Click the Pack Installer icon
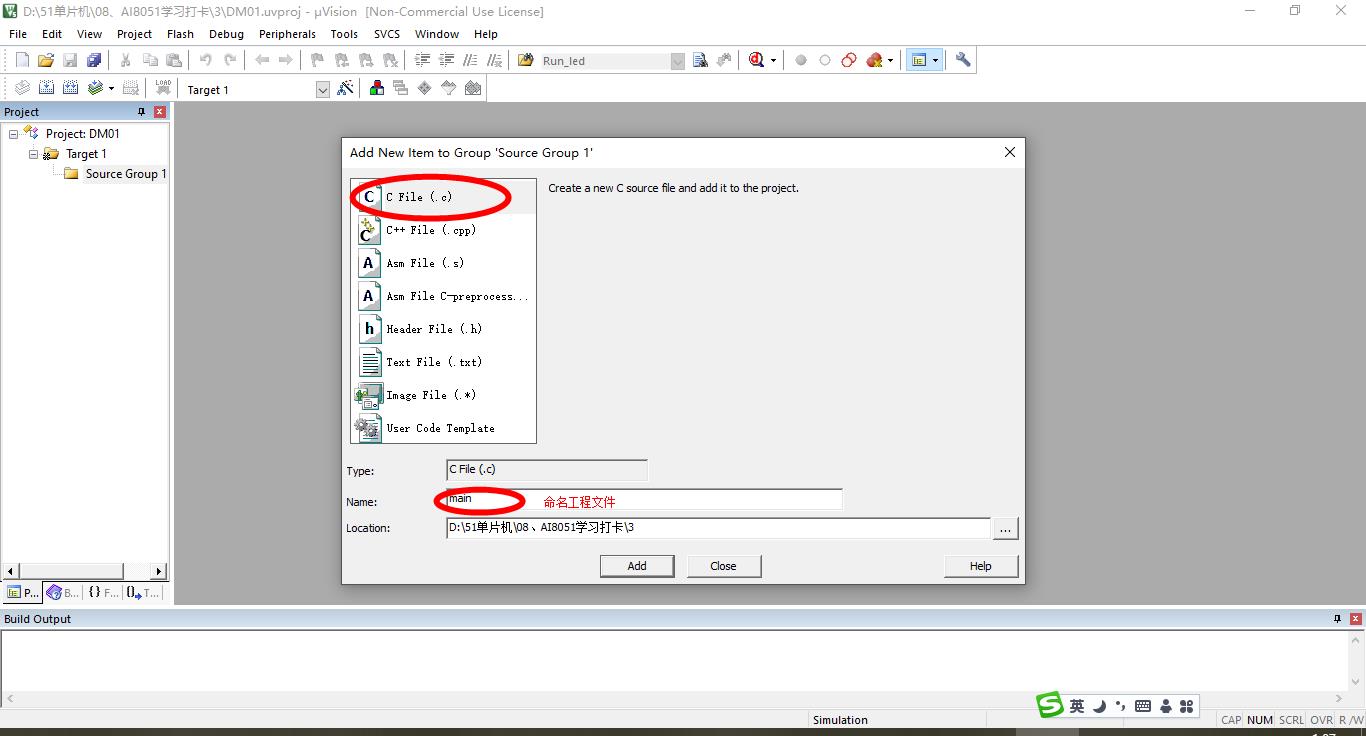This screenshot has height=736, width=1366. point(473,88)
